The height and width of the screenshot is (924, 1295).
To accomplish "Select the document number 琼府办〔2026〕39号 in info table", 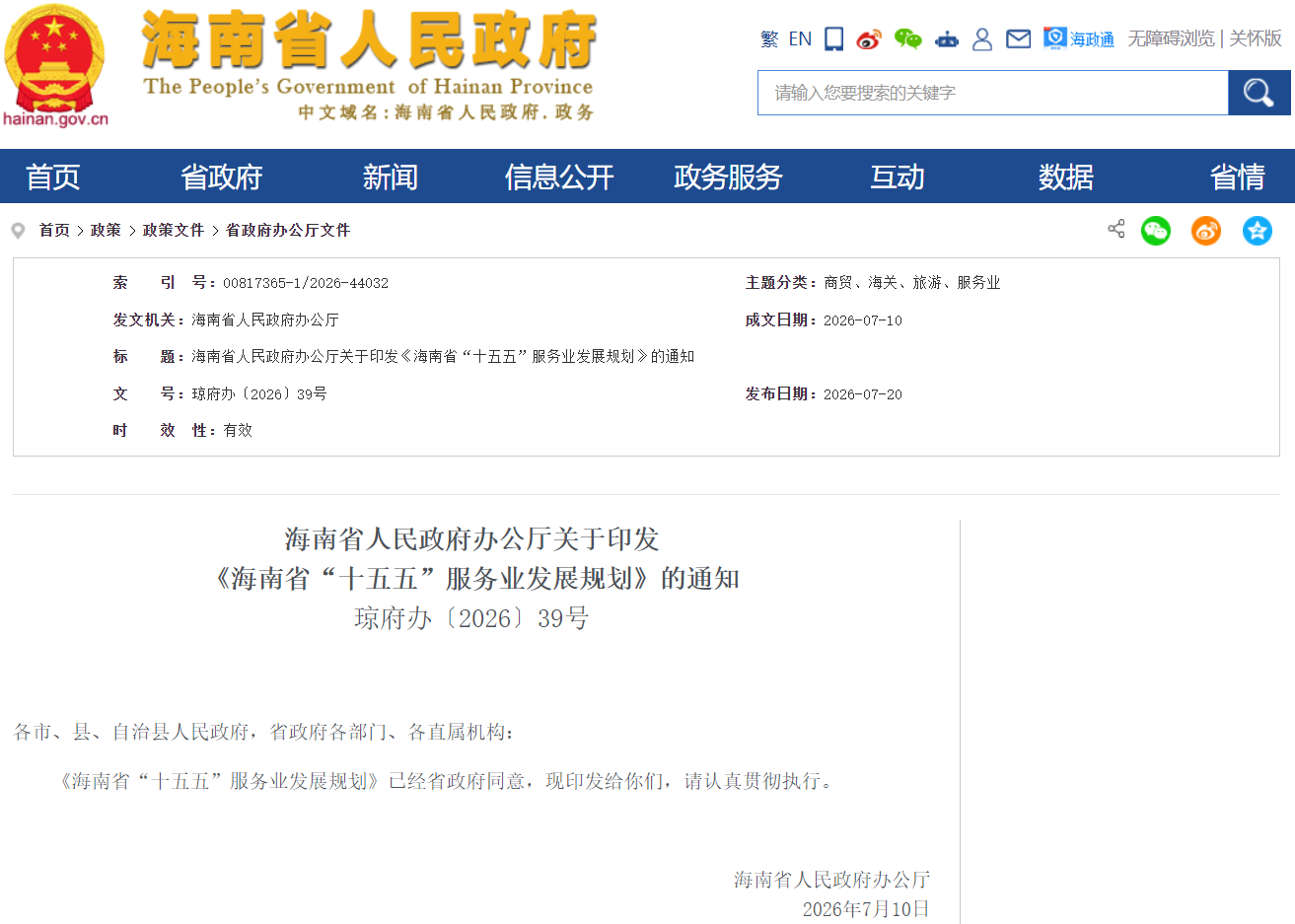I will (259, 393).
